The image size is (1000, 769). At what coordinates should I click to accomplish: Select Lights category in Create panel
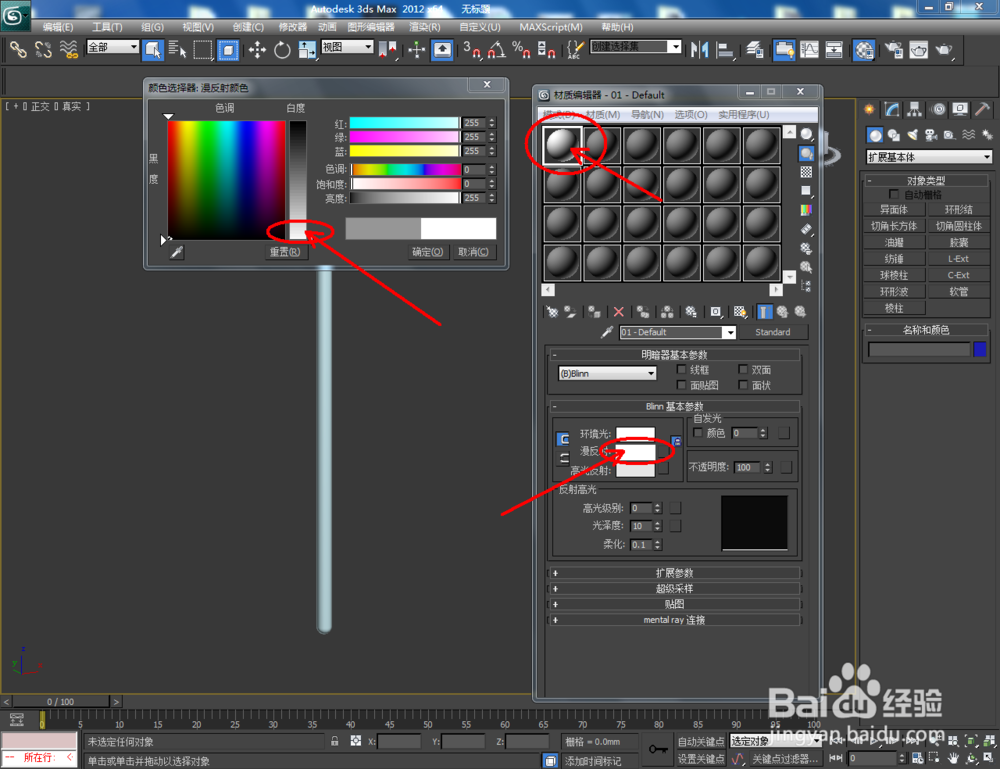913,135
